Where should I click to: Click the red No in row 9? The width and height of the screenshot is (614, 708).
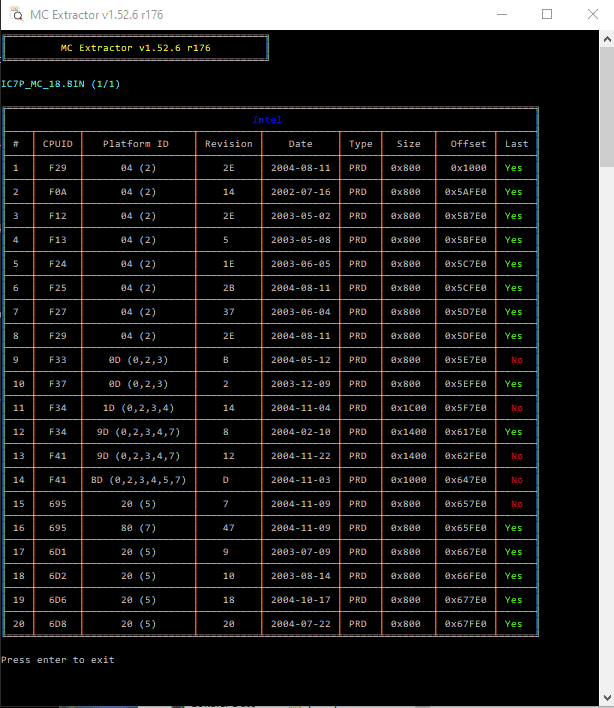(x=516, y=360)
